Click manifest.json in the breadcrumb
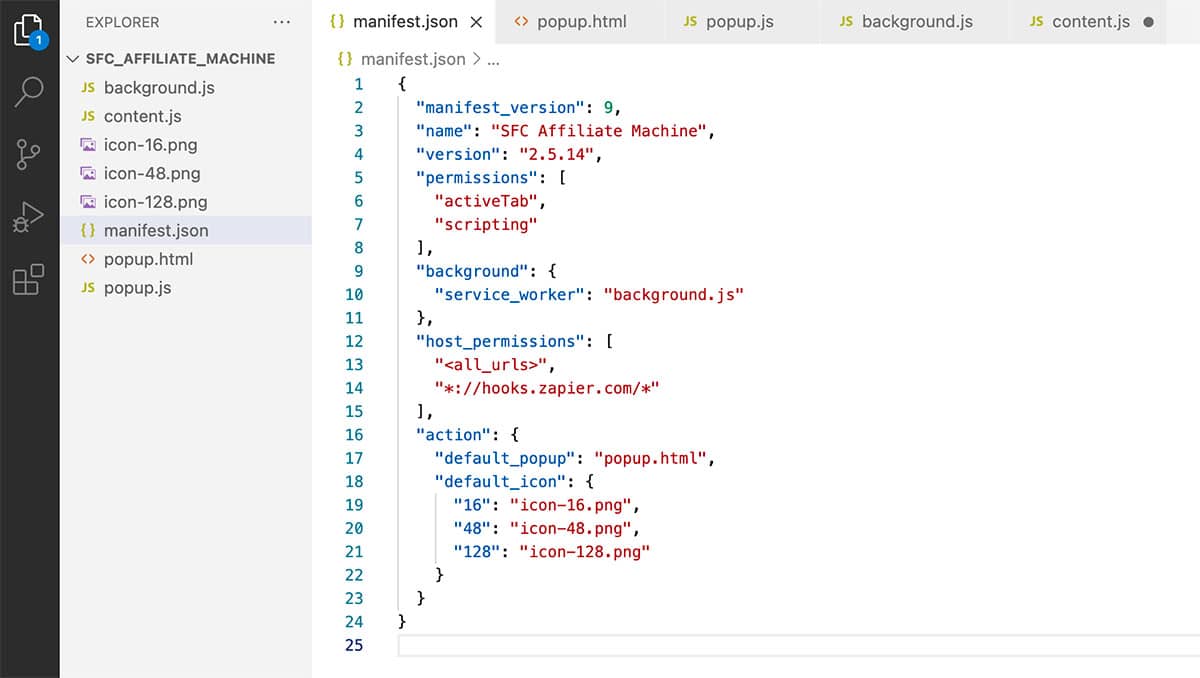This screenshot has height=678, width=1200. pyautogui.click(x=412, y=59)
